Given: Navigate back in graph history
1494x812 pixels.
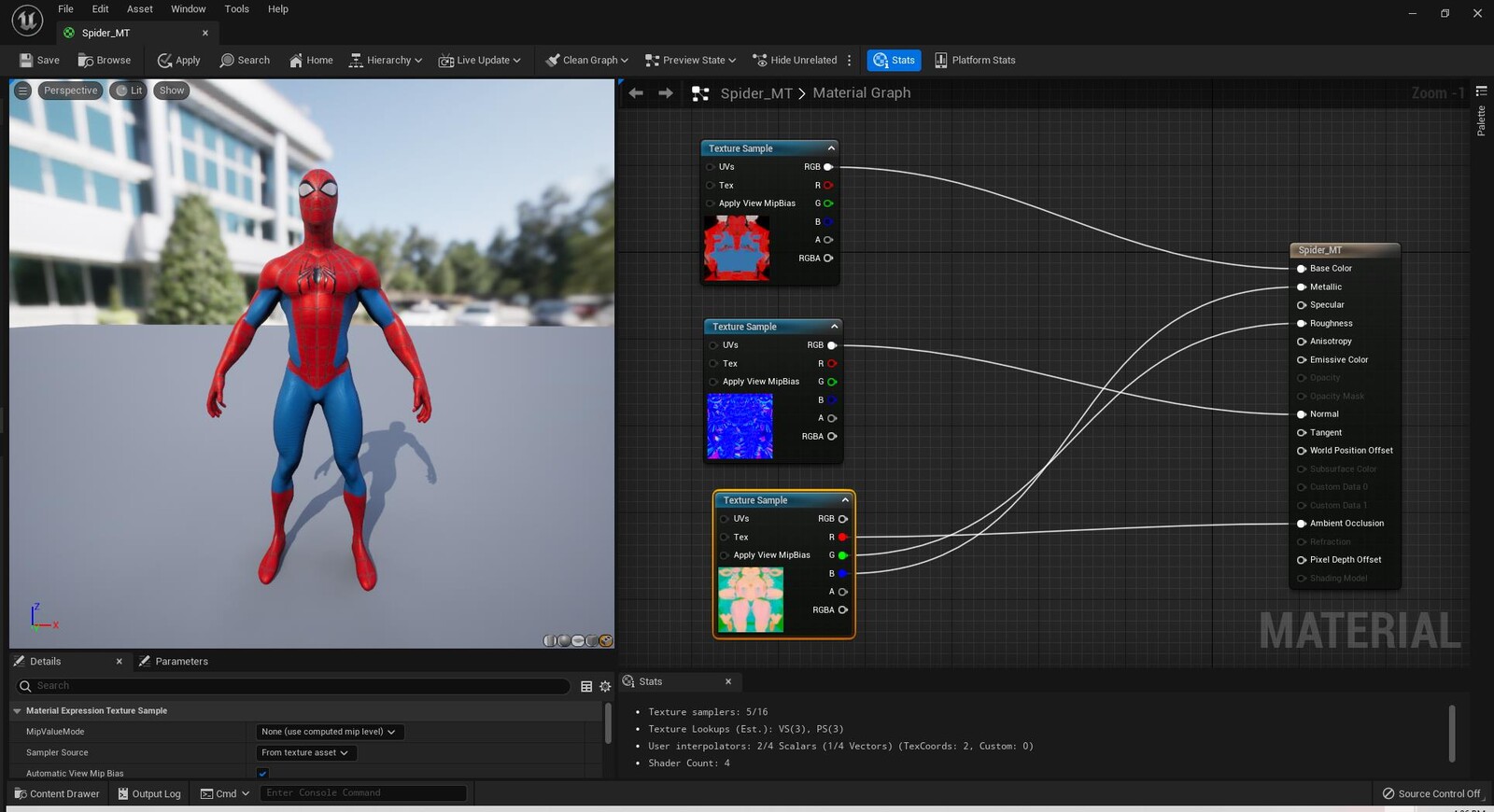Looking at the screenshot, I should 636,92.
